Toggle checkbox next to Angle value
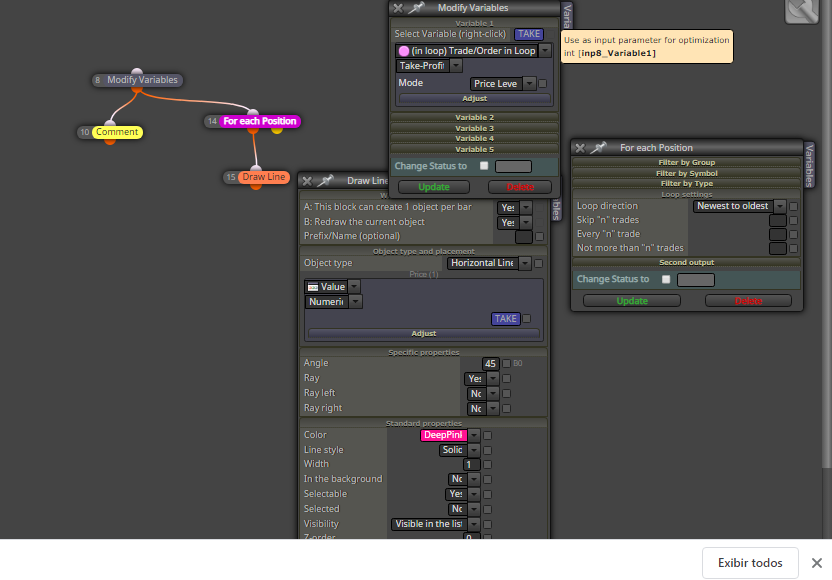This screenshot has width=832, height=580. pos(506,363)
